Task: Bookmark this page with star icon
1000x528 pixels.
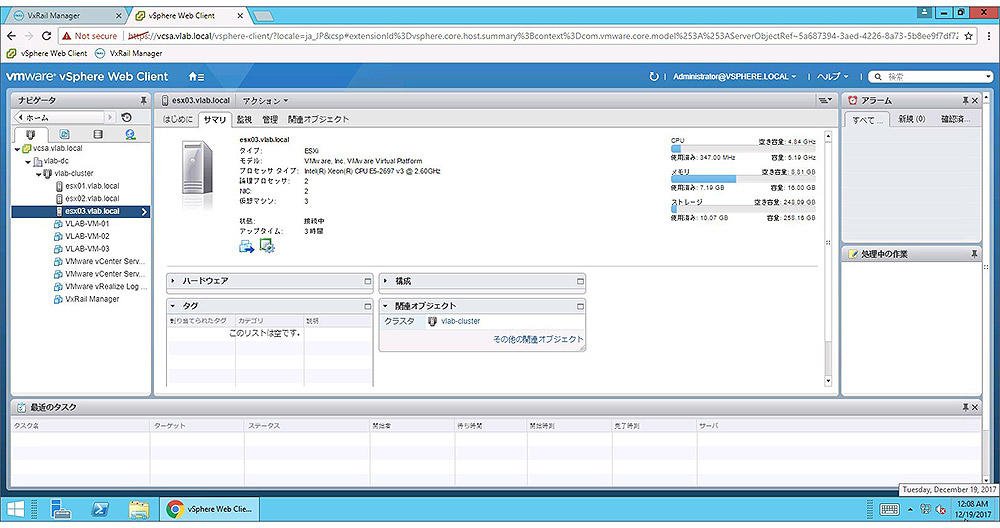Action: [x=969, y=36]
